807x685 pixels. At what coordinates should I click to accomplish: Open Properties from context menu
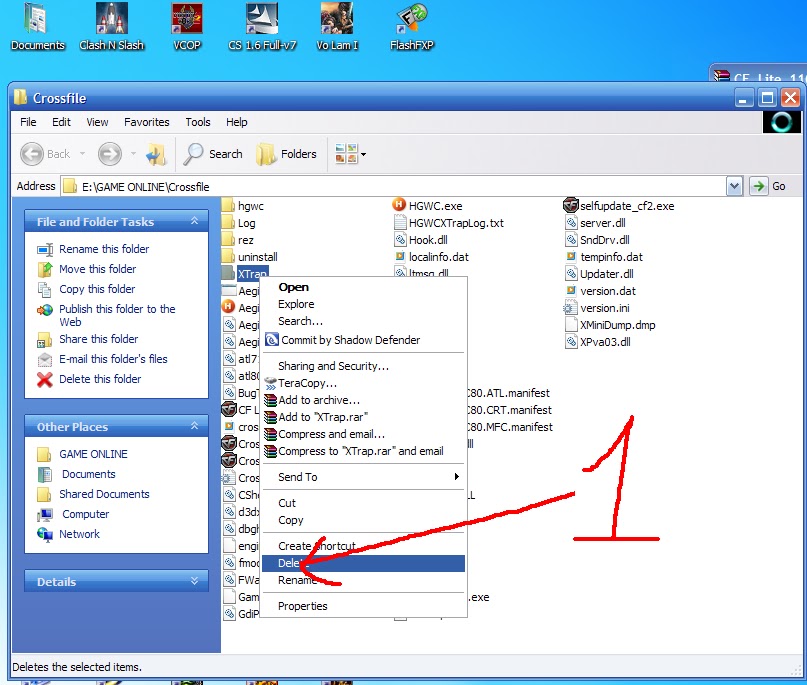point(363,606)
